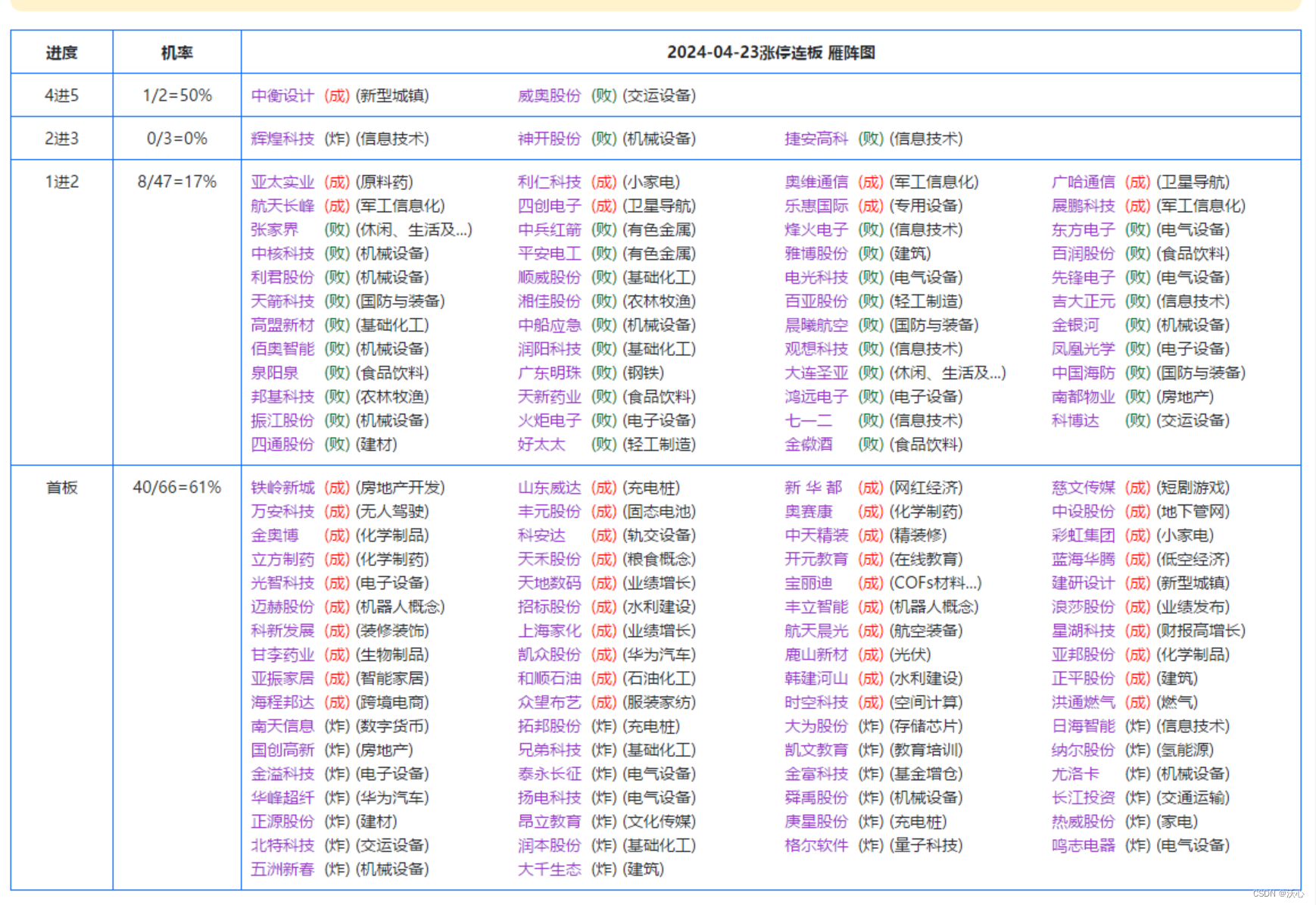Click the 利仁科技 stock link
The image size is (1316, 905).
[x=549, y=182]
